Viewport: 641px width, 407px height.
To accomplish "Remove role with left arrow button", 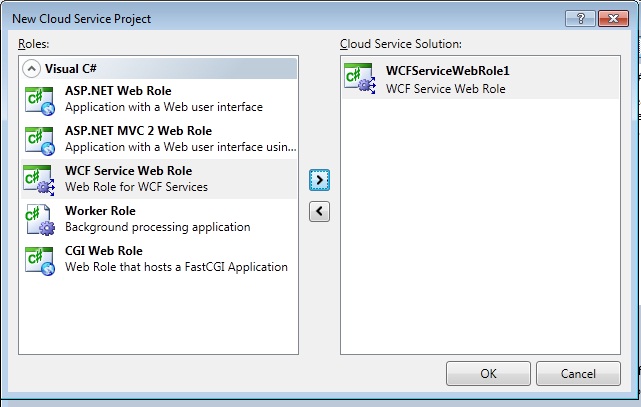I will coord(319,211).
